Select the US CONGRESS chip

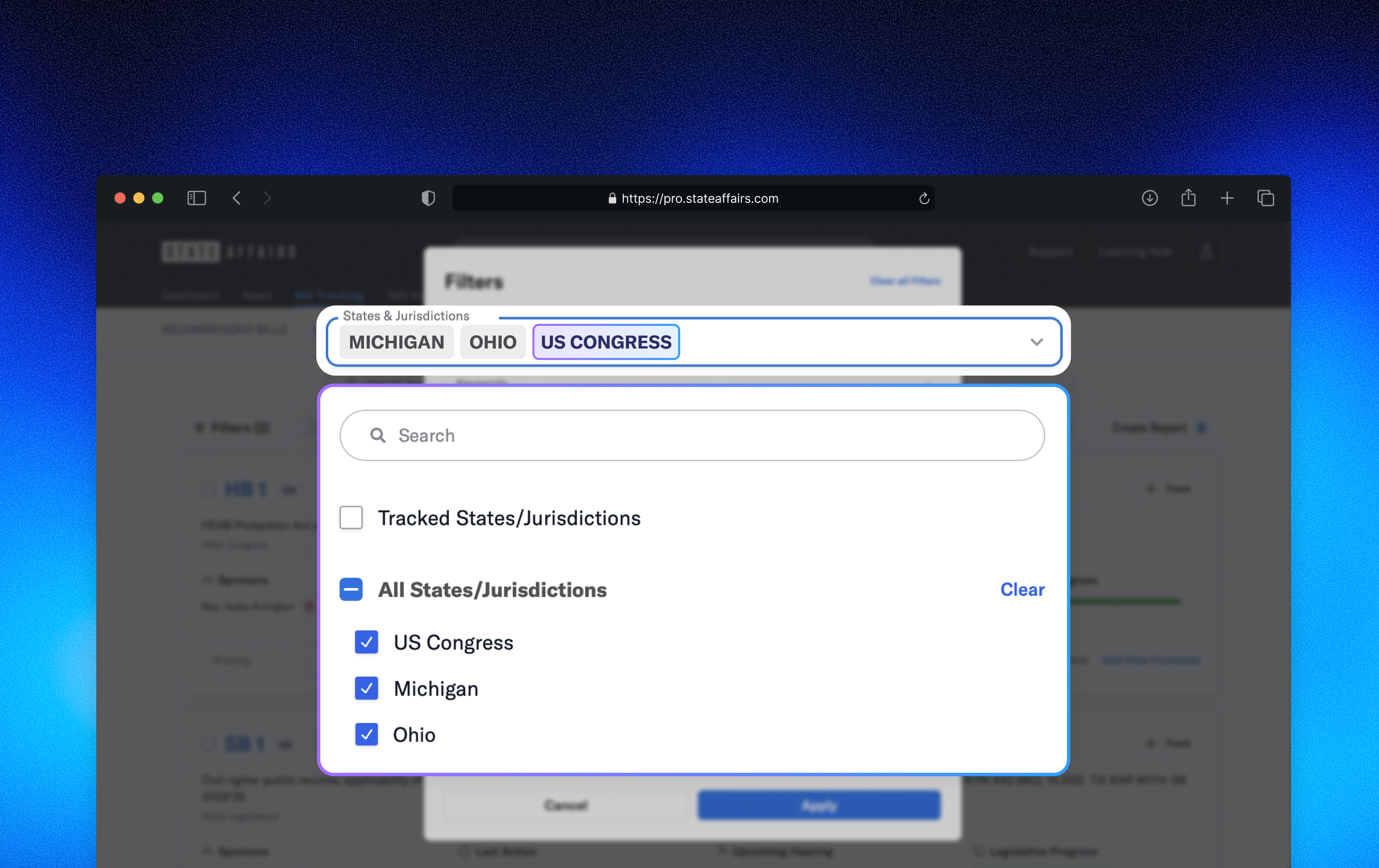606,342
